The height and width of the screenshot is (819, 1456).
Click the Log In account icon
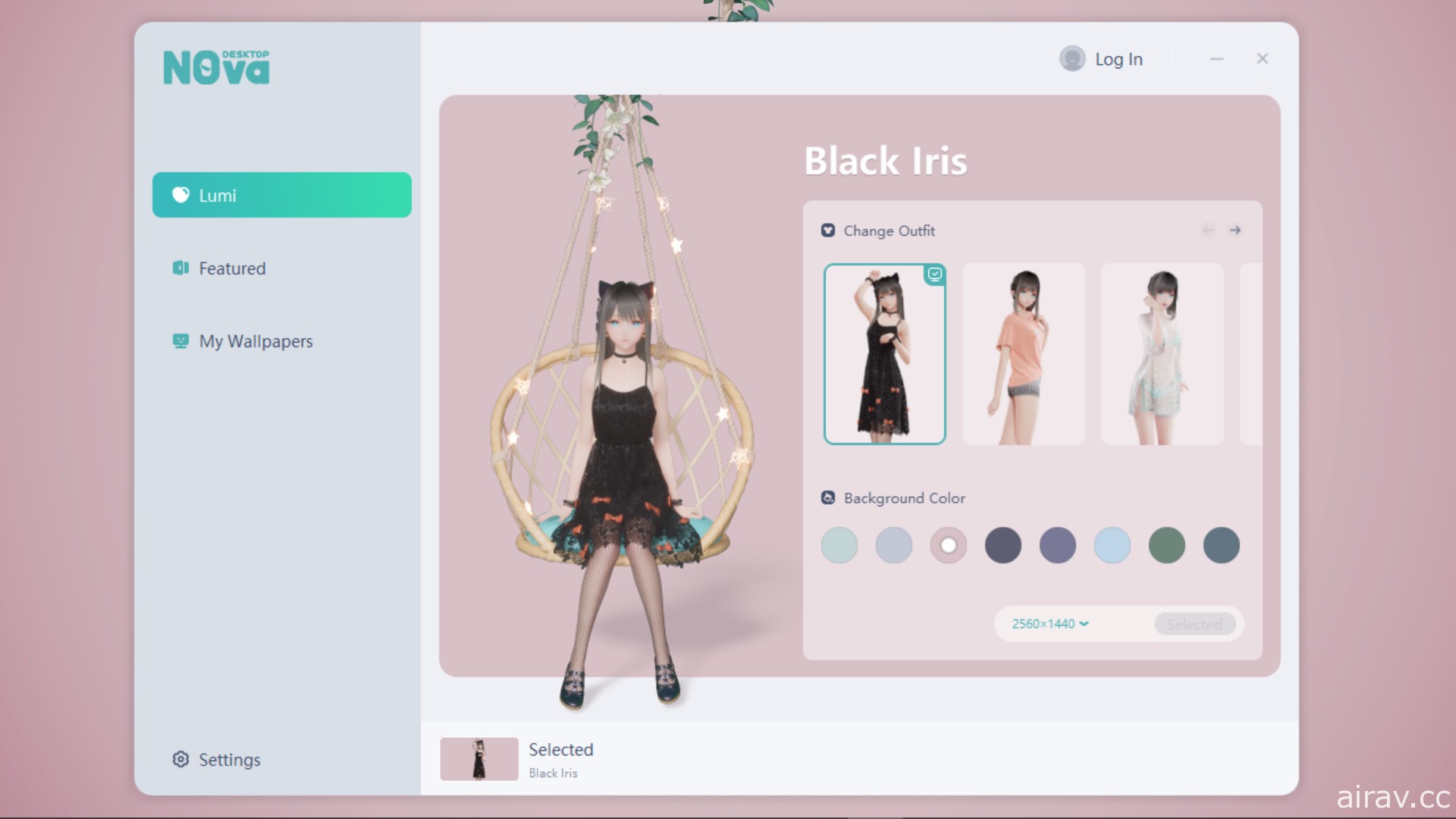tap(1072, 58)
